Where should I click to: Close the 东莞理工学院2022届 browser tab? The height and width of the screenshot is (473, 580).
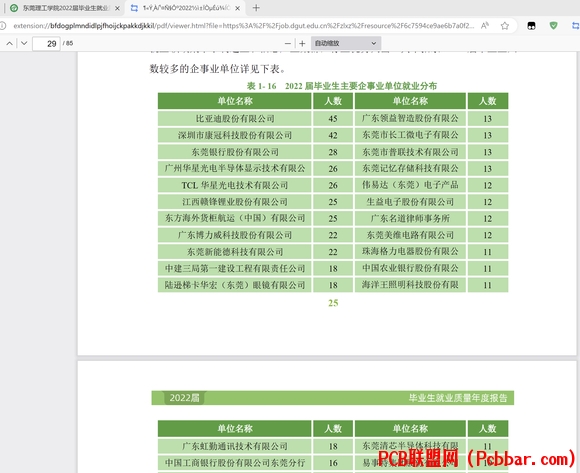click(117, 8)
